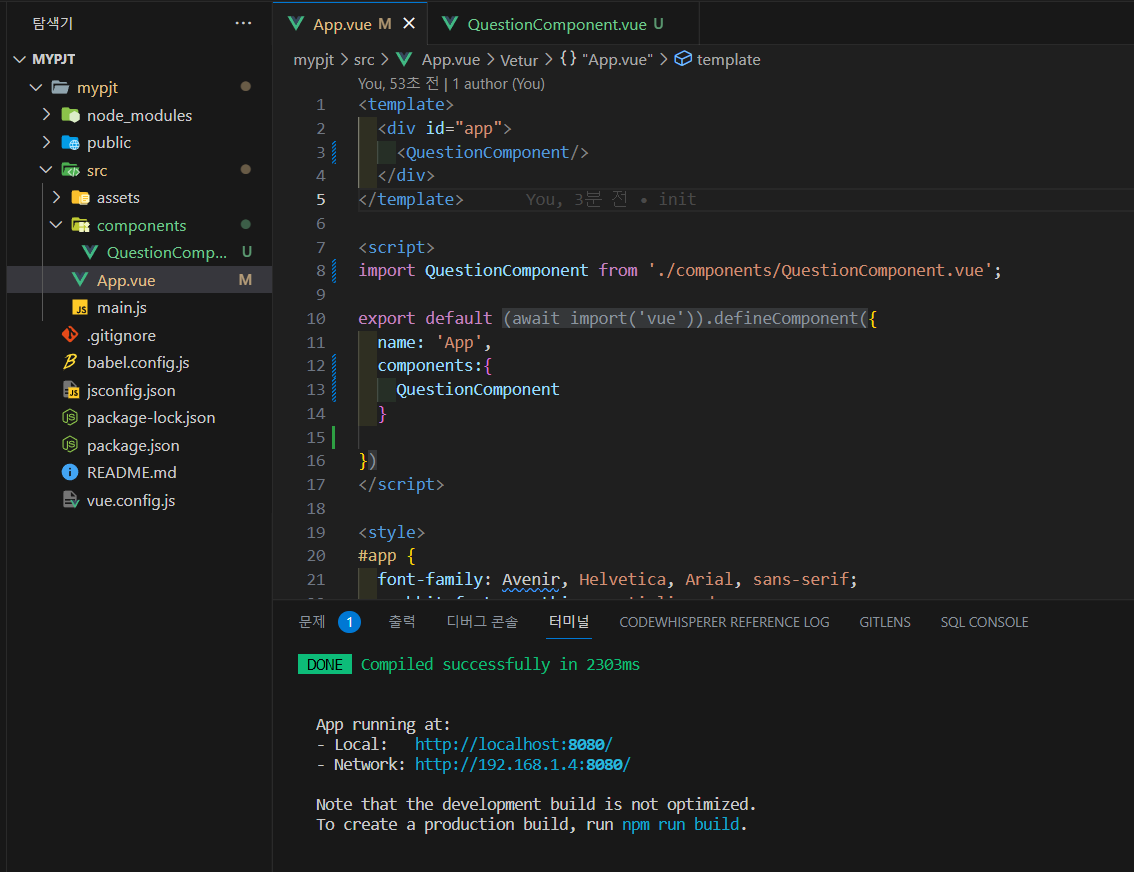Open the 문제 problems panel tab
The height and width of the screenshot is (872, 1134).
point(312,621)
